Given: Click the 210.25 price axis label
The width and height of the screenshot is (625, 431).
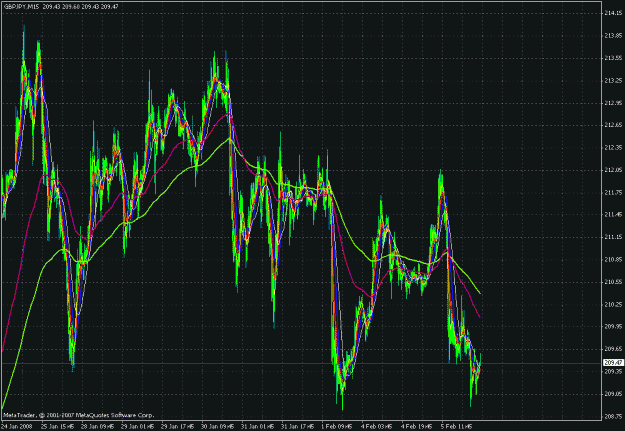Looking at the screenshot, I should click(x=613, y=304).
